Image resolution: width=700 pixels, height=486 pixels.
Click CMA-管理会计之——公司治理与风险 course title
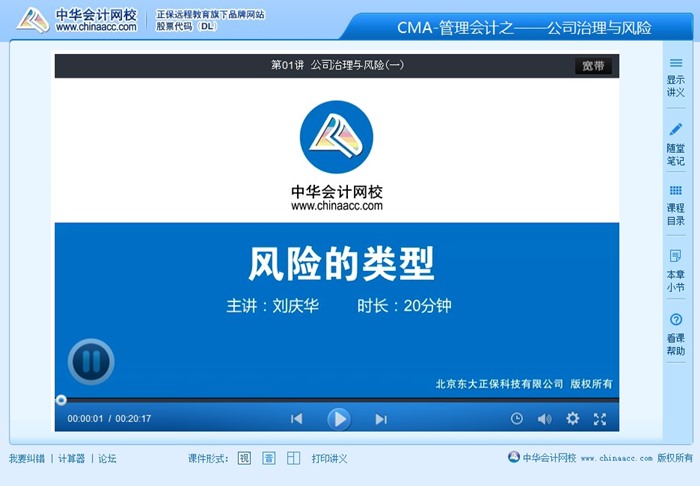[x=524, y=28]
